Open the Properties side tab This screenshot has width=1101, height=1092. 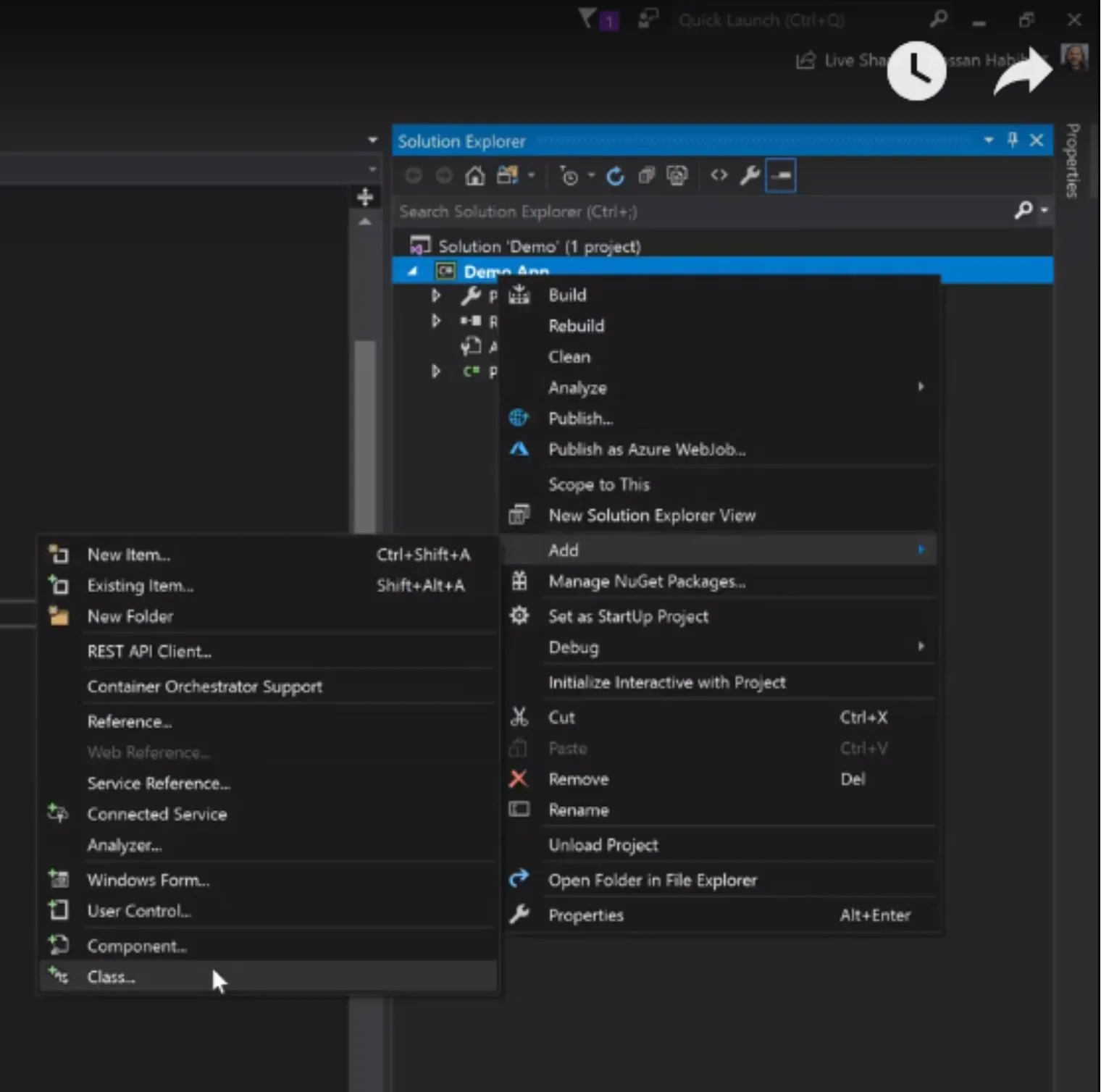point(1073,161)
